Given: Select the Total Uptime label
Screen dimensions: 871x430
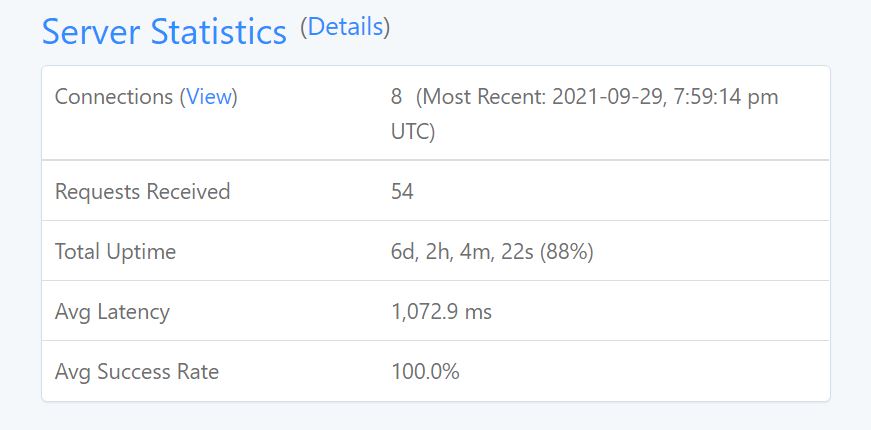Looking at the screenshot, I should (116, 252).
